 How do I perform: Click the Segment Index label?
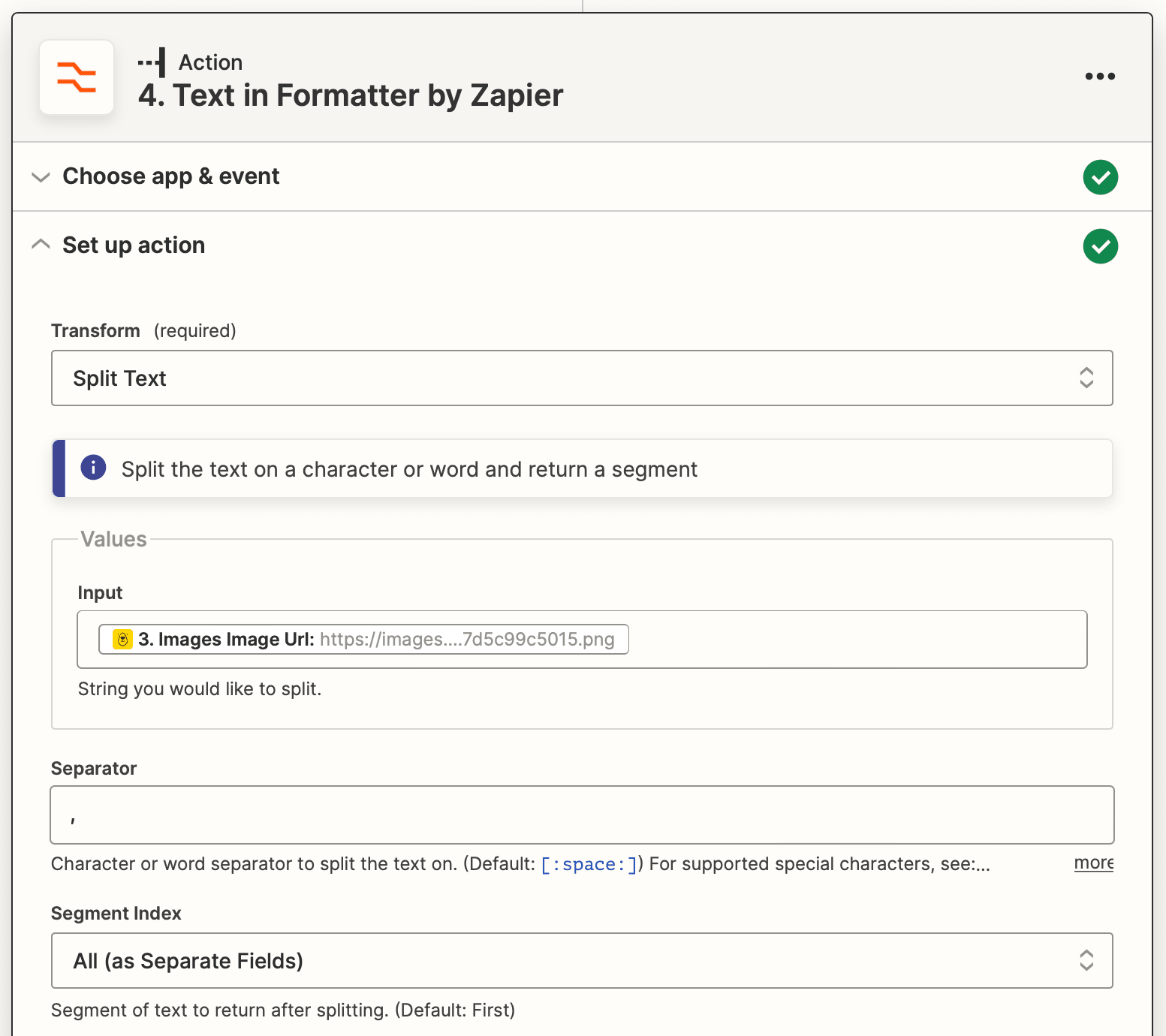point(116,914)
